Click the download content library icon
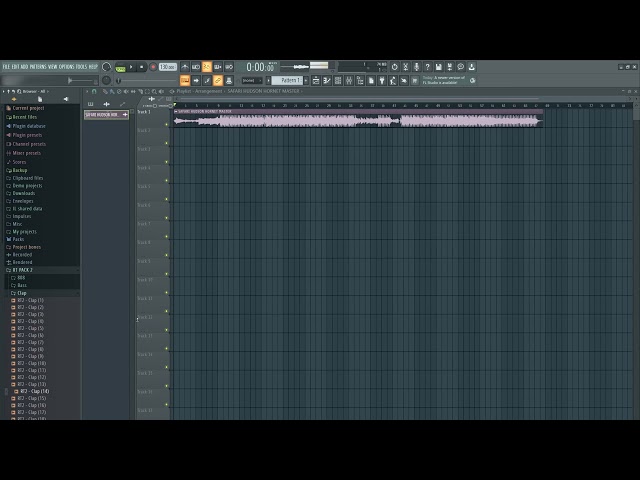 click(471, 67)
